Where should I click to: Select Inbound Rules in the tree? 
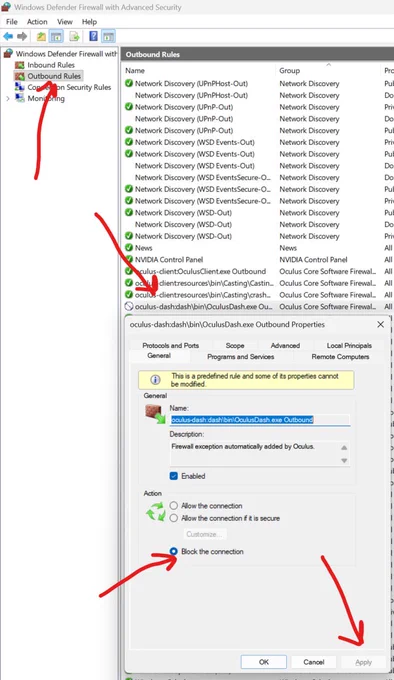[x=51, y=65]
